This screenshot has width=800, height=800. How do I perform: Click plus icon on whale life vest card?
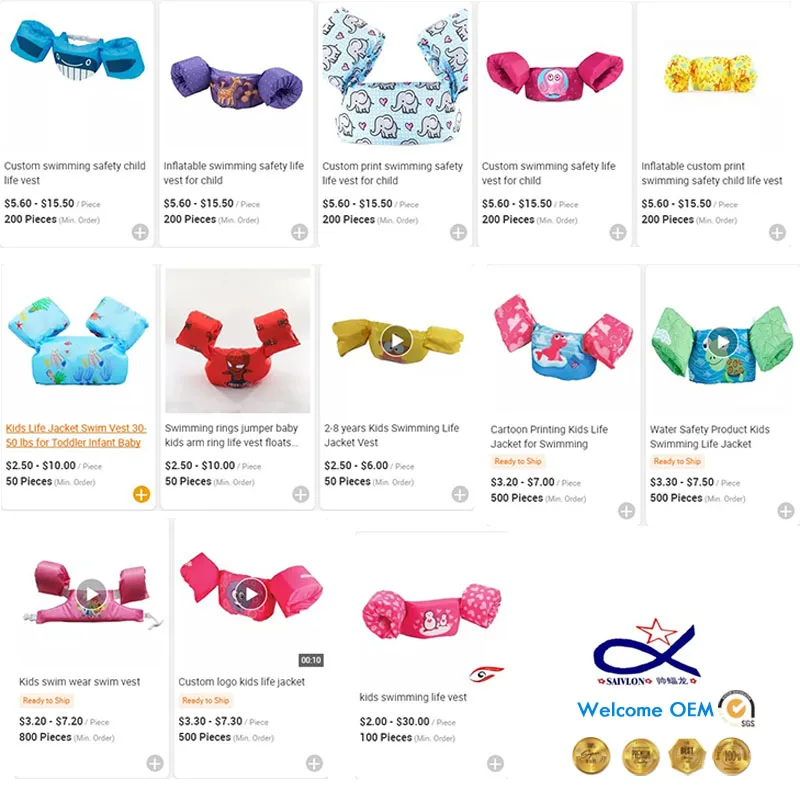[x=140, y=232]
